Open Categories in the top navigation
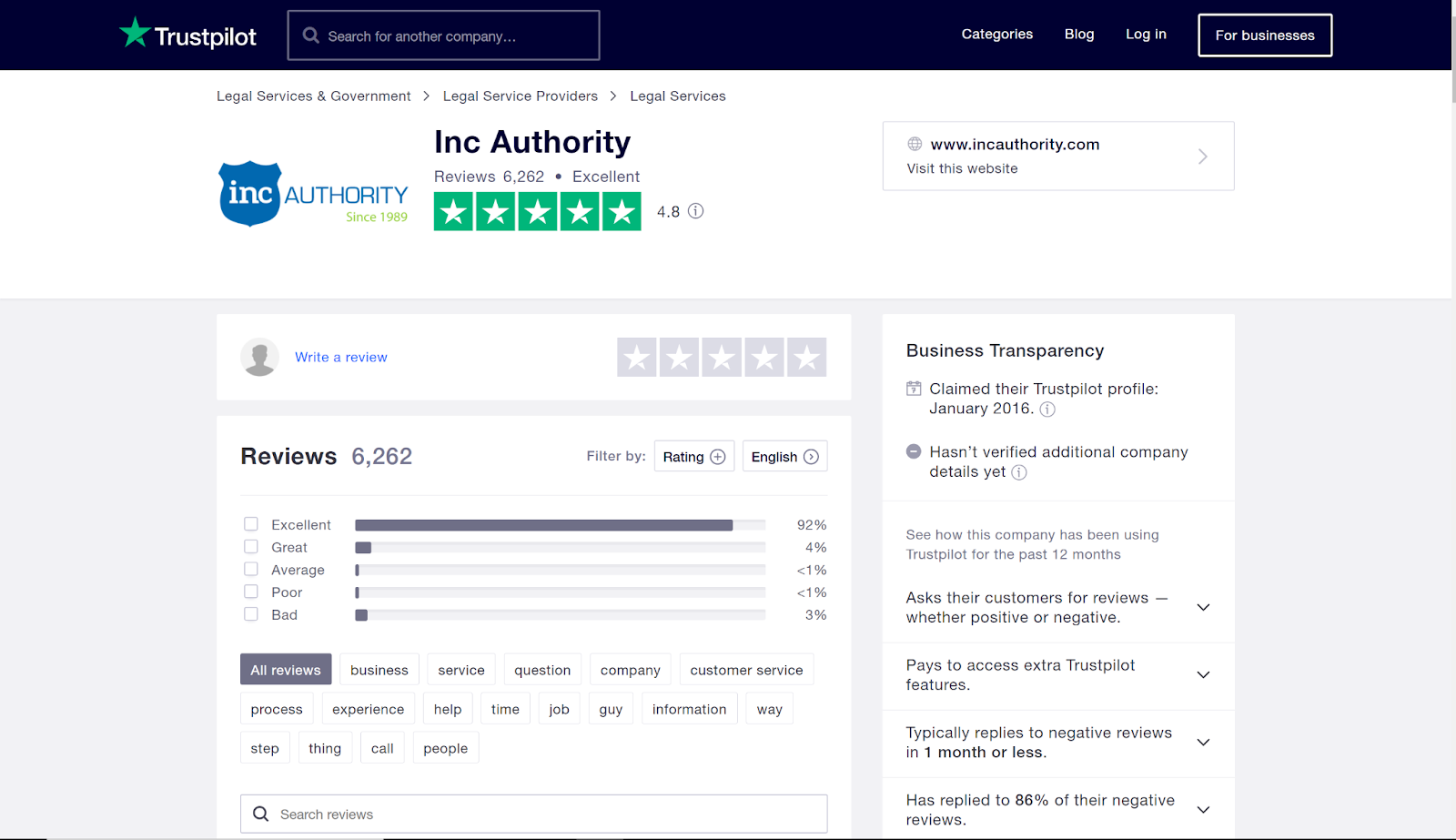 click(x=997, y=35)
